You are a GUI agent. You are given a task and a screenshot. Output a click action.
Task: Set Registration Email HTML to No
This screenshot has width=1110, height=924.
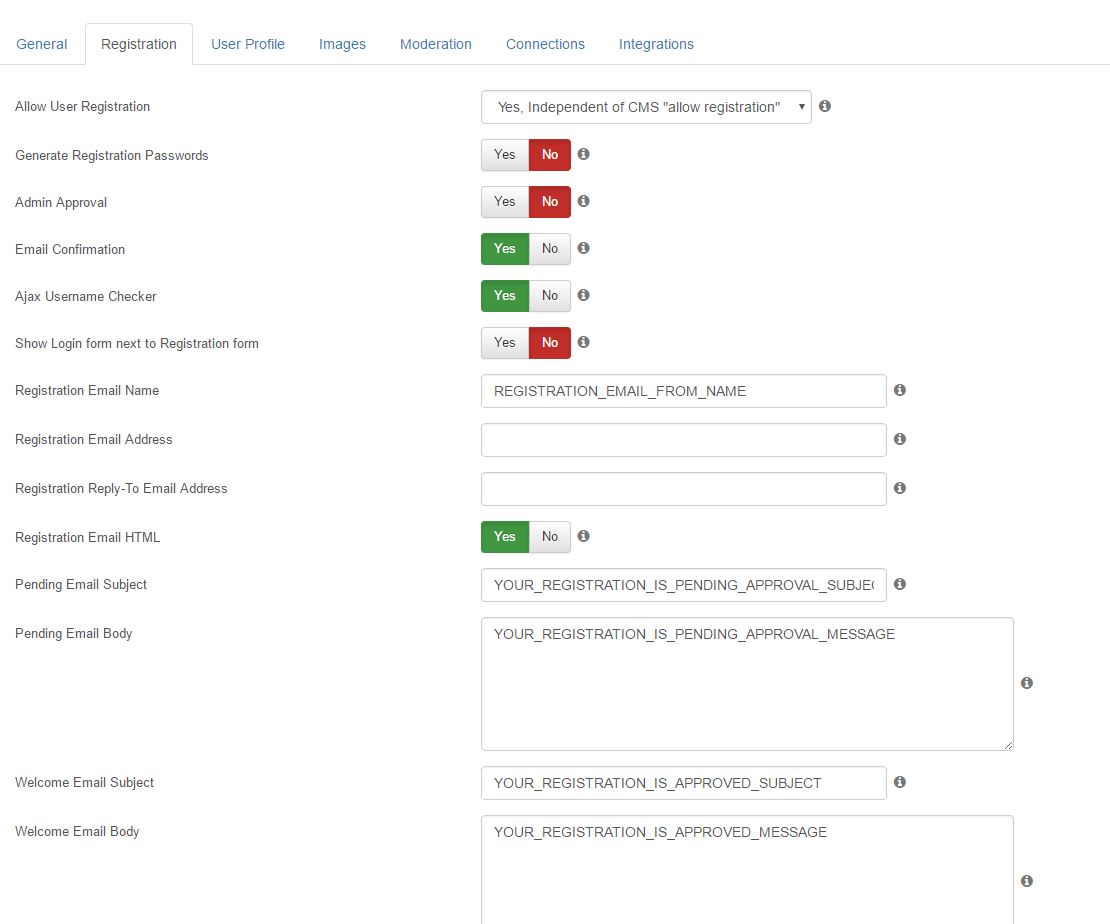coord(550,537)
